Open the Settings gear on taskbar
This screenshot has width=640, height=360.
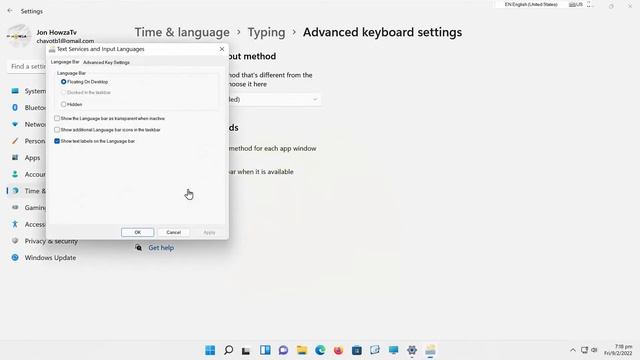pyautogui.click(x=412, y=350)
